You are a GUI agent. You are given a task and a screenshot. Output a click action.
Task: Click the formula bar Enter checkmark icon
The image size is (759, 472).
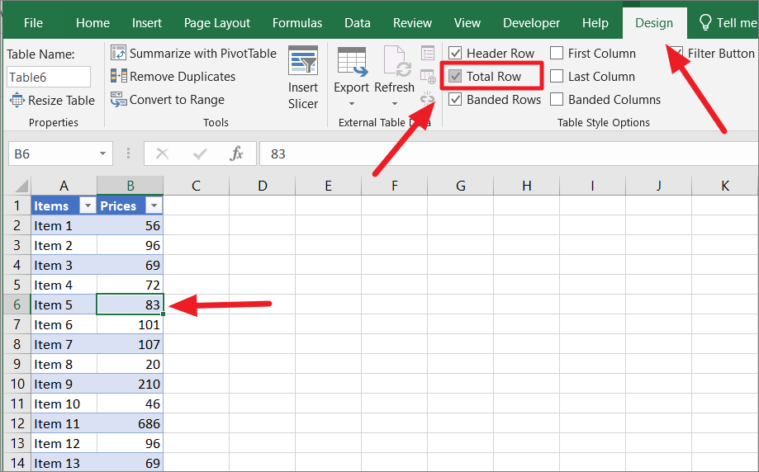199,154
